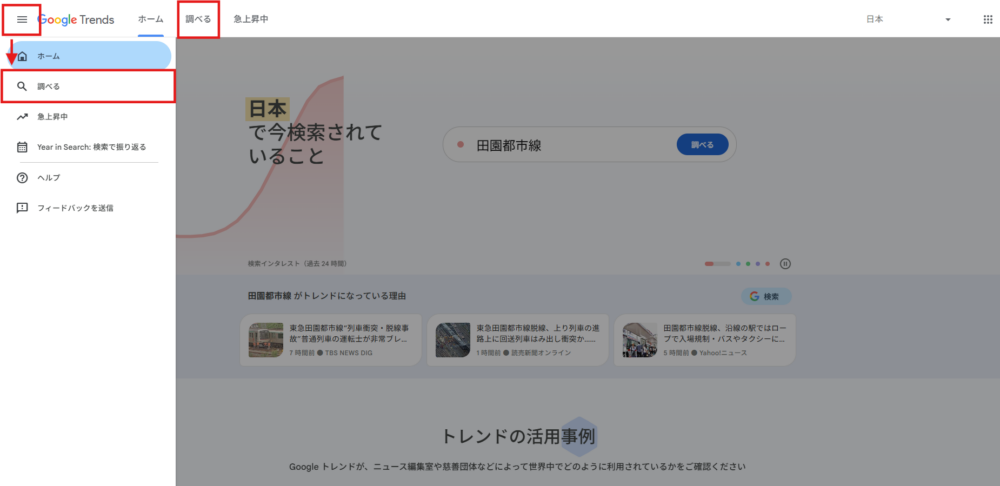Click the calendar icon for Year in Search
This screenshot has width=1000, height=486.
tap(22, 147)
